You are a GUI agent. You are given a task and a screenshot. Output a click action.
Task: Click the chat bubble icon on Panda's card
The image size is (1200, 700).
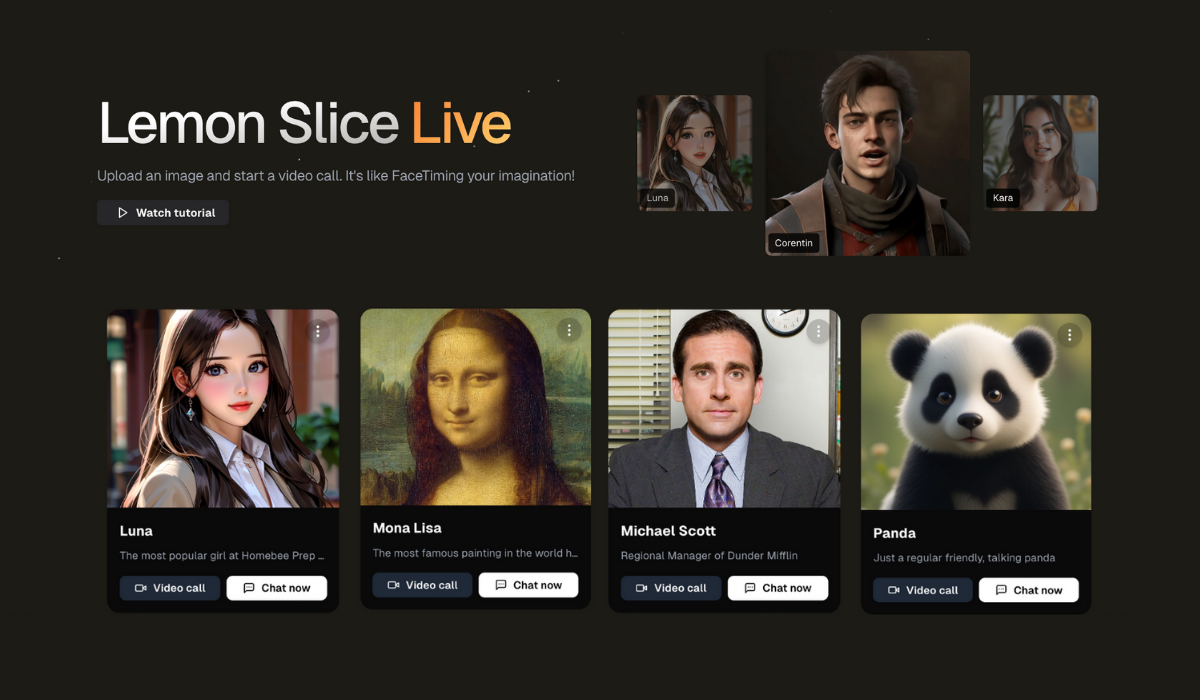(x=1001, y=590)
